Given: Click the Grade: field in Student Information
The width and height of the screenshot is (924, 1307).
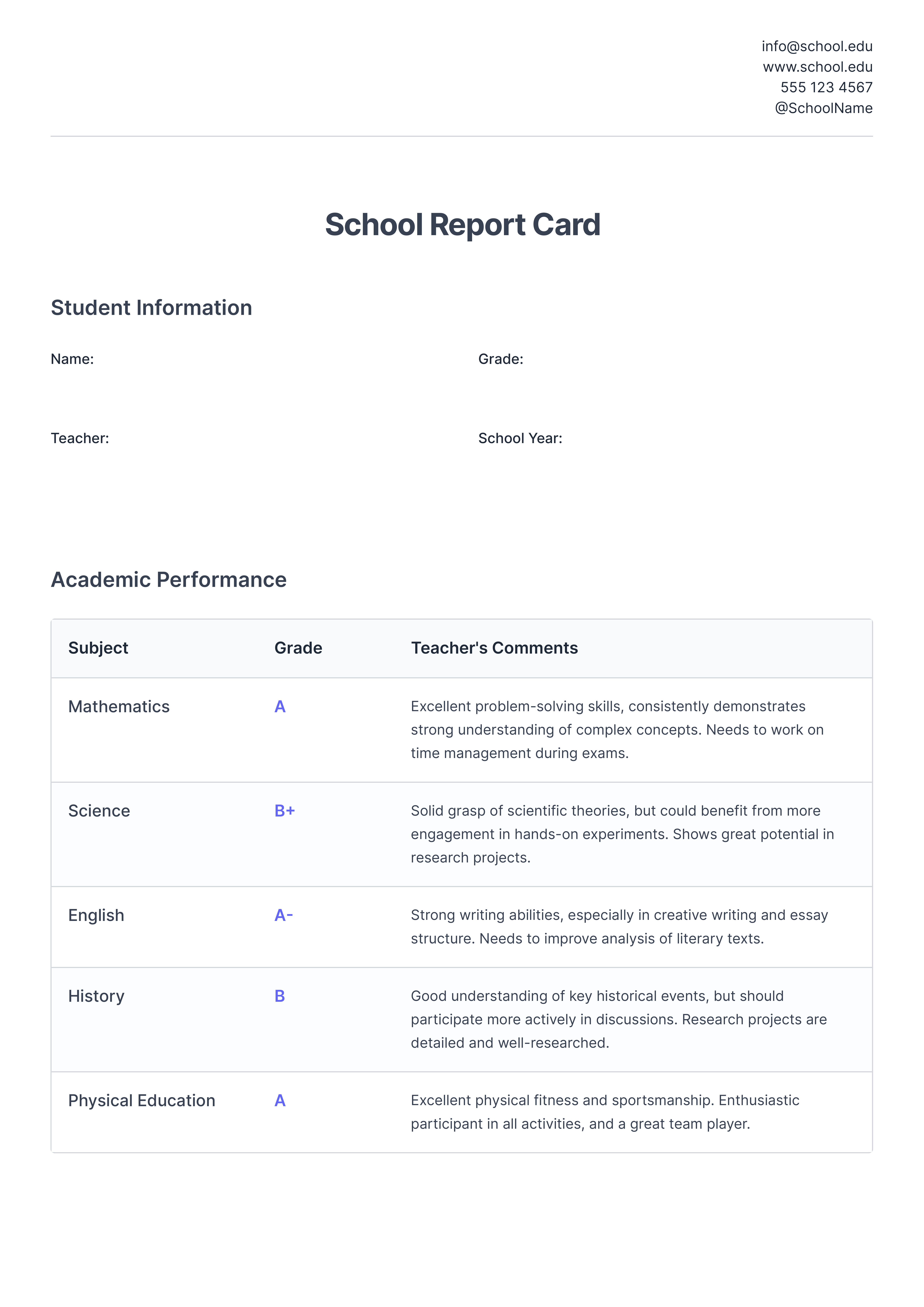Looking at the screenshot, I should 500,359.
